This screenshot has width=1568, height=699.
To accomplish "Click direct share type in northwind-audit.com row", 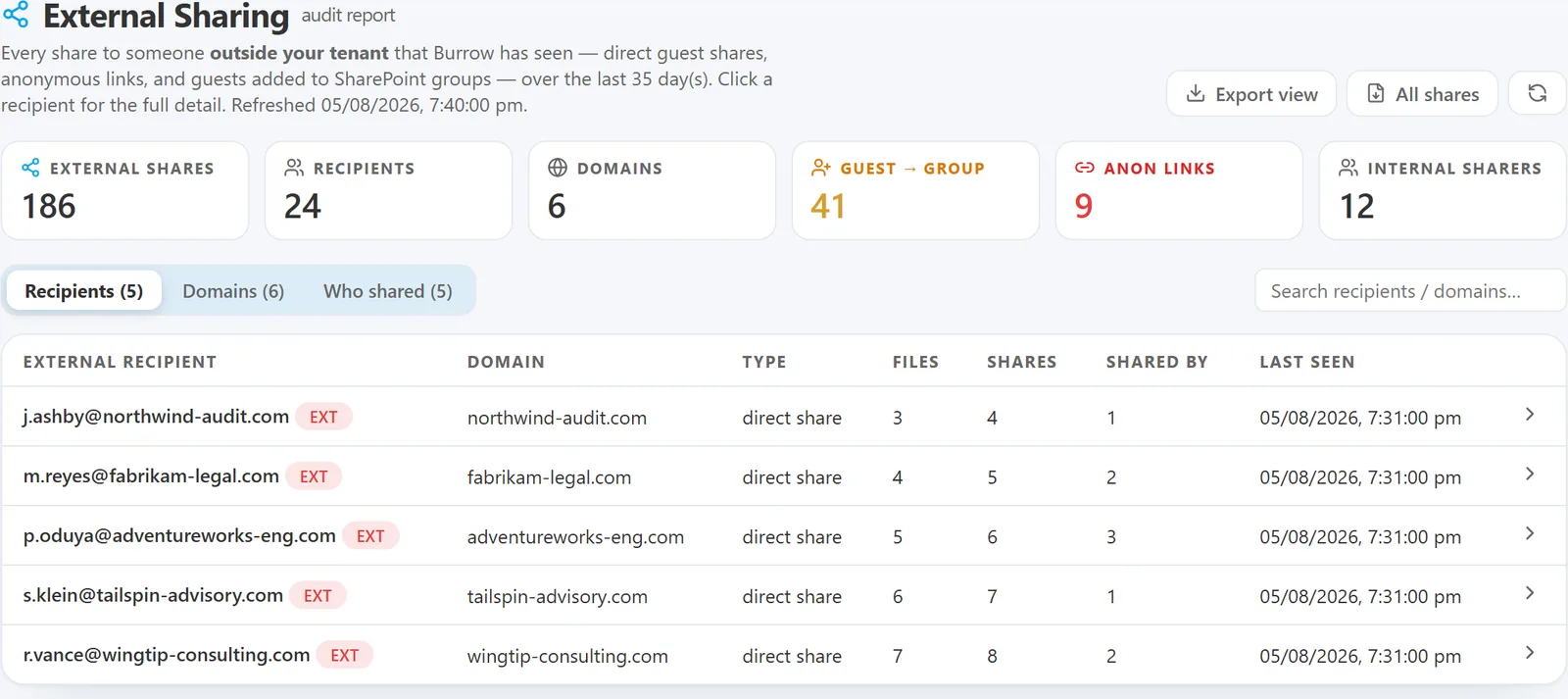I will pyautogui.click(x=792, y=418).
